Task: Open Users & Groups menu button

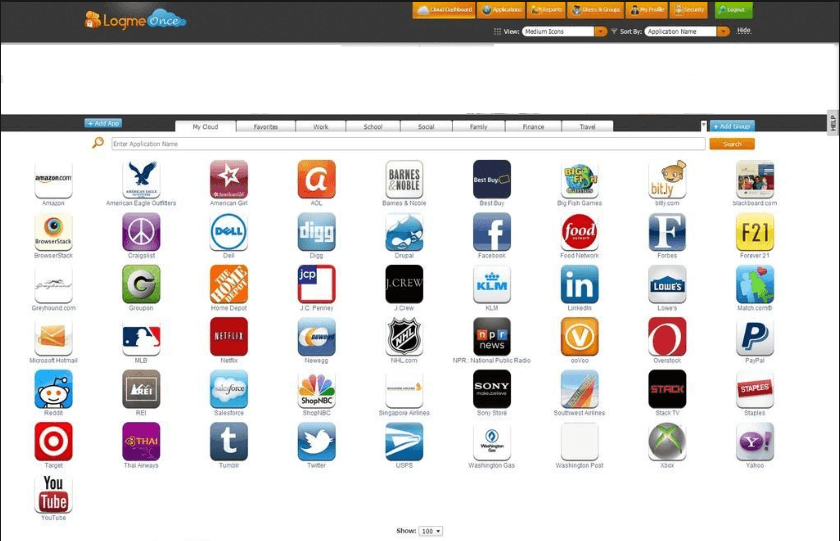Action: (596, 10)
